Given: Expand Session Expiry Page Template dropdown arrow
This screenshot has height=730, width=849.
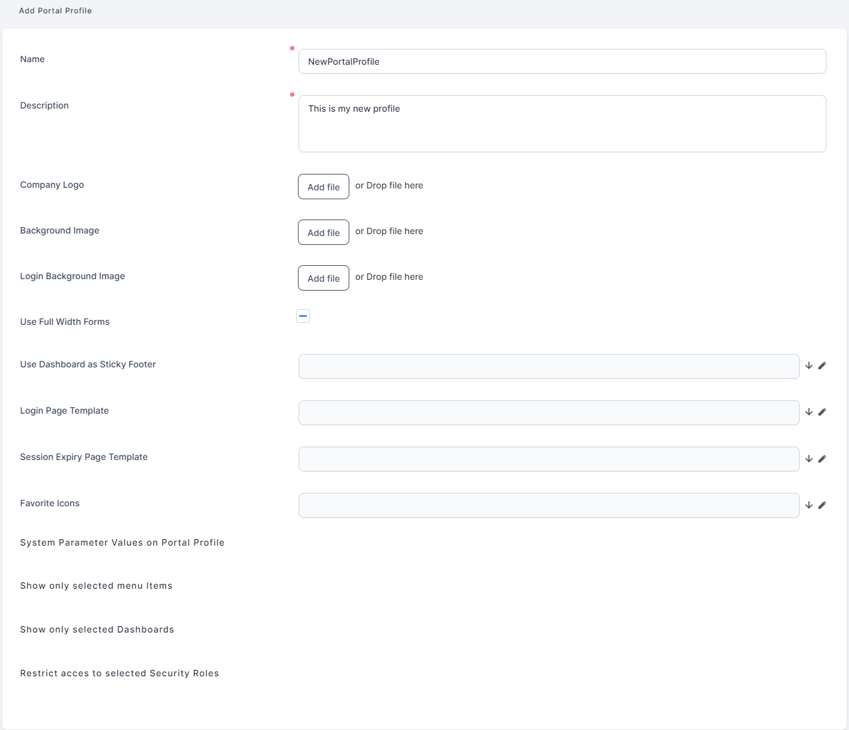Looking at the screenshot, I should 809,459.
